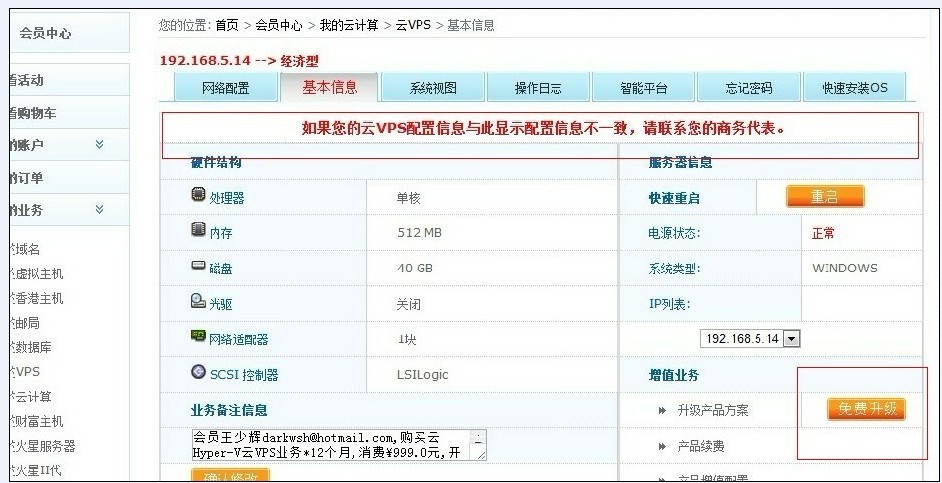Open the 系统视图 tab
This screenshot has height=483, width=942.
433,88
